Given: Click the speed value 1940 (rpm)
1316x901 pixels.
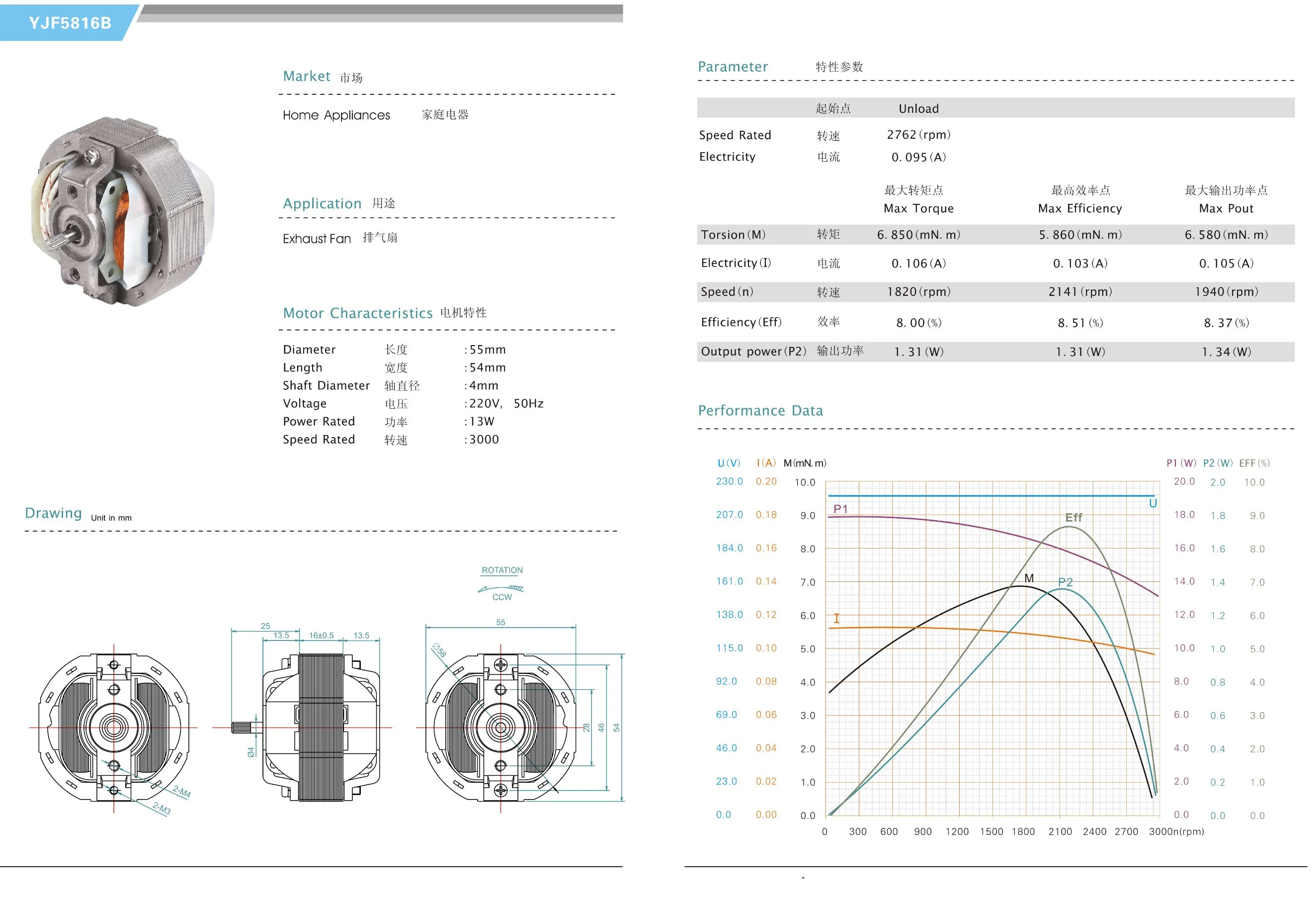Looking at the screenshot, I should (1226, 292).
